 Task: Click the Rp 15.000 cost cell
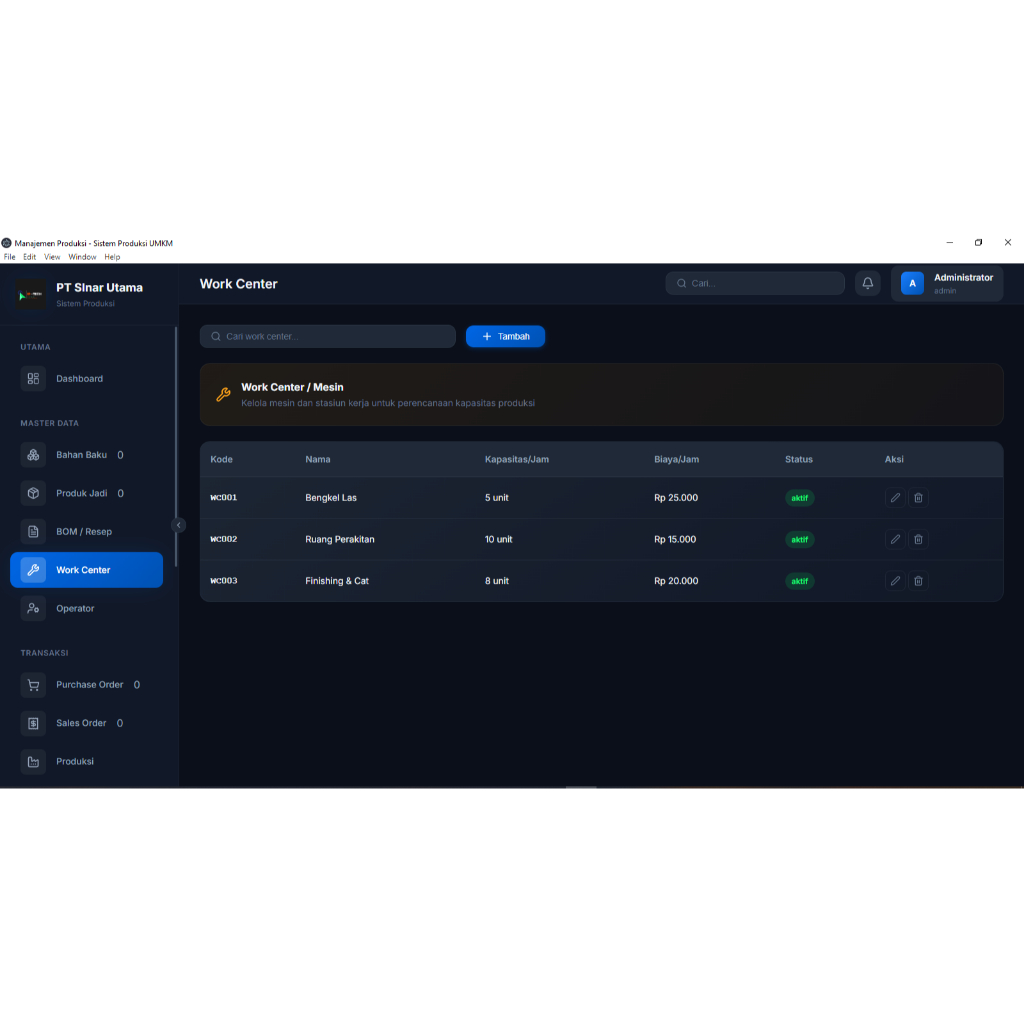(675, 539)
